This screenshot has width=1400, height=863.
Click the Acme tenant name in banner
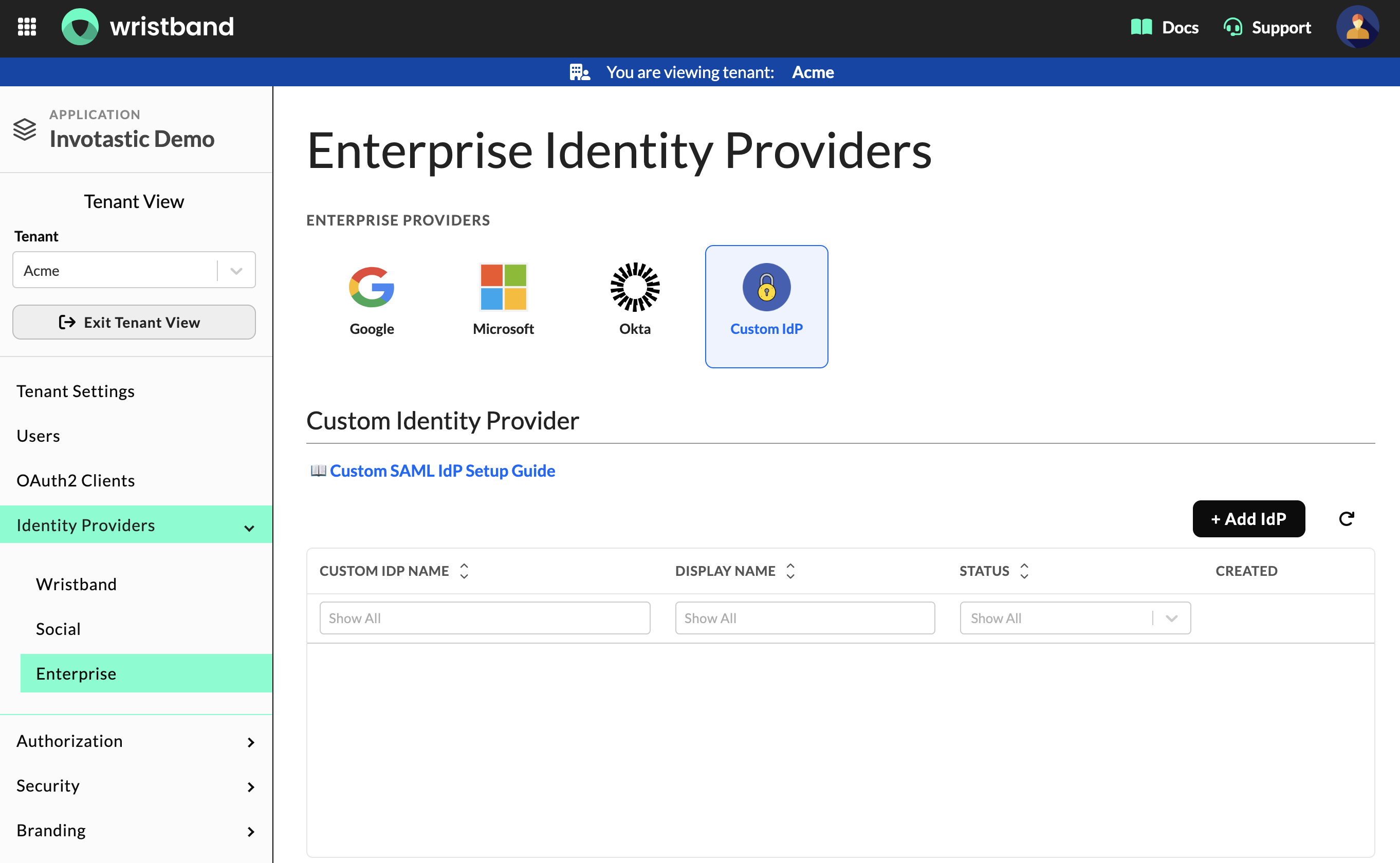pos(813,72)
